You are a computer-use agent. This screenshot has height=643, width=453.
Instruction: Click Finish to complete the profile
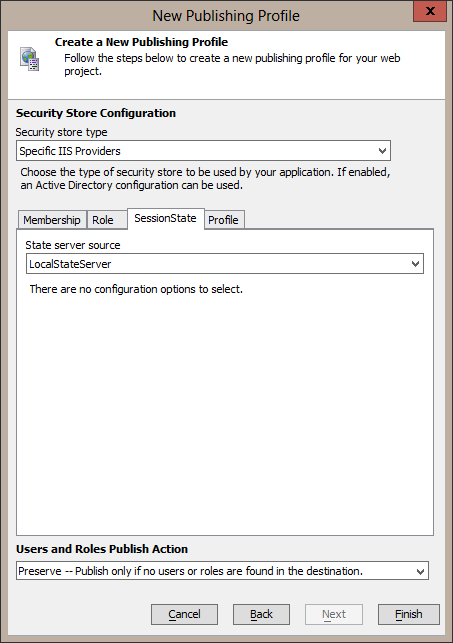(x=409, y=614)
